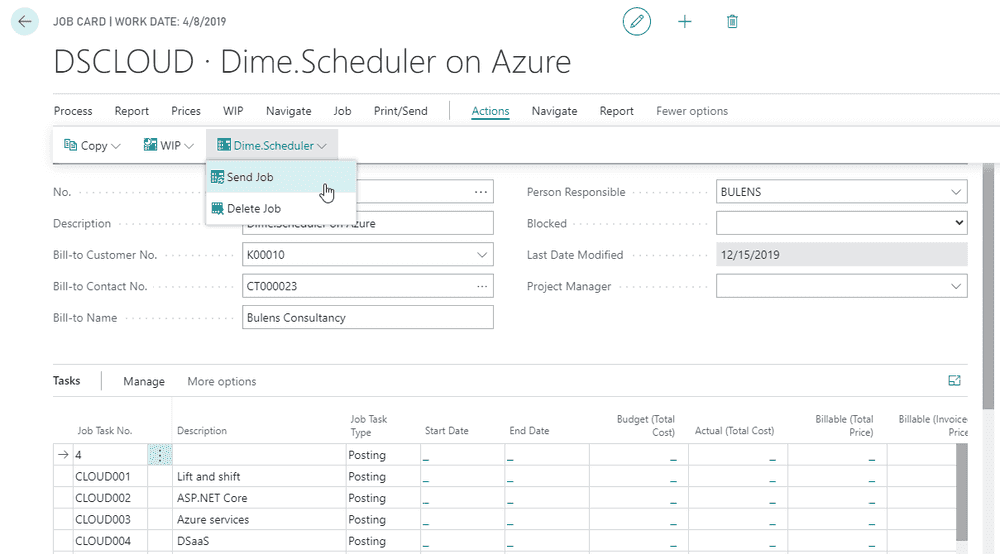This screenshot has width=1000, height=554.
Task: Open the WIP menu tab
Action: click(x=233, y=111)
